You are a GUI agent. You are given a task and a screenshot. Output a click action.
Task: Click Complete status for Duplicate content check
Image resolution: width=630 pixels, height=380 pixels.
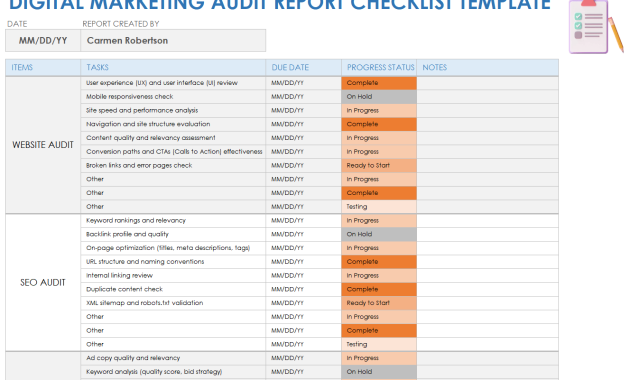[379, 289]
